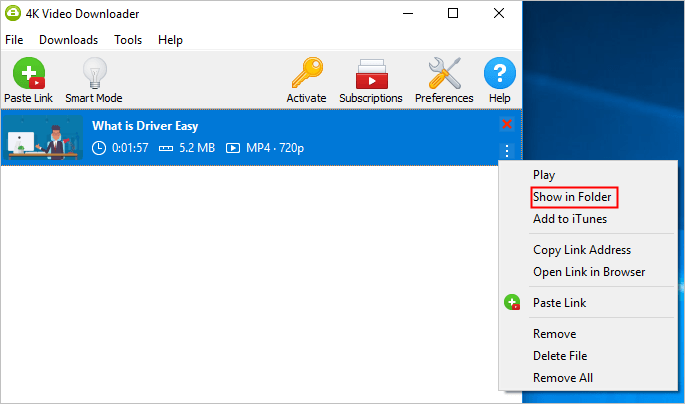Click the MP4 · 720p format label
This screenshot has width=685, height=404.
coord(275,148)
